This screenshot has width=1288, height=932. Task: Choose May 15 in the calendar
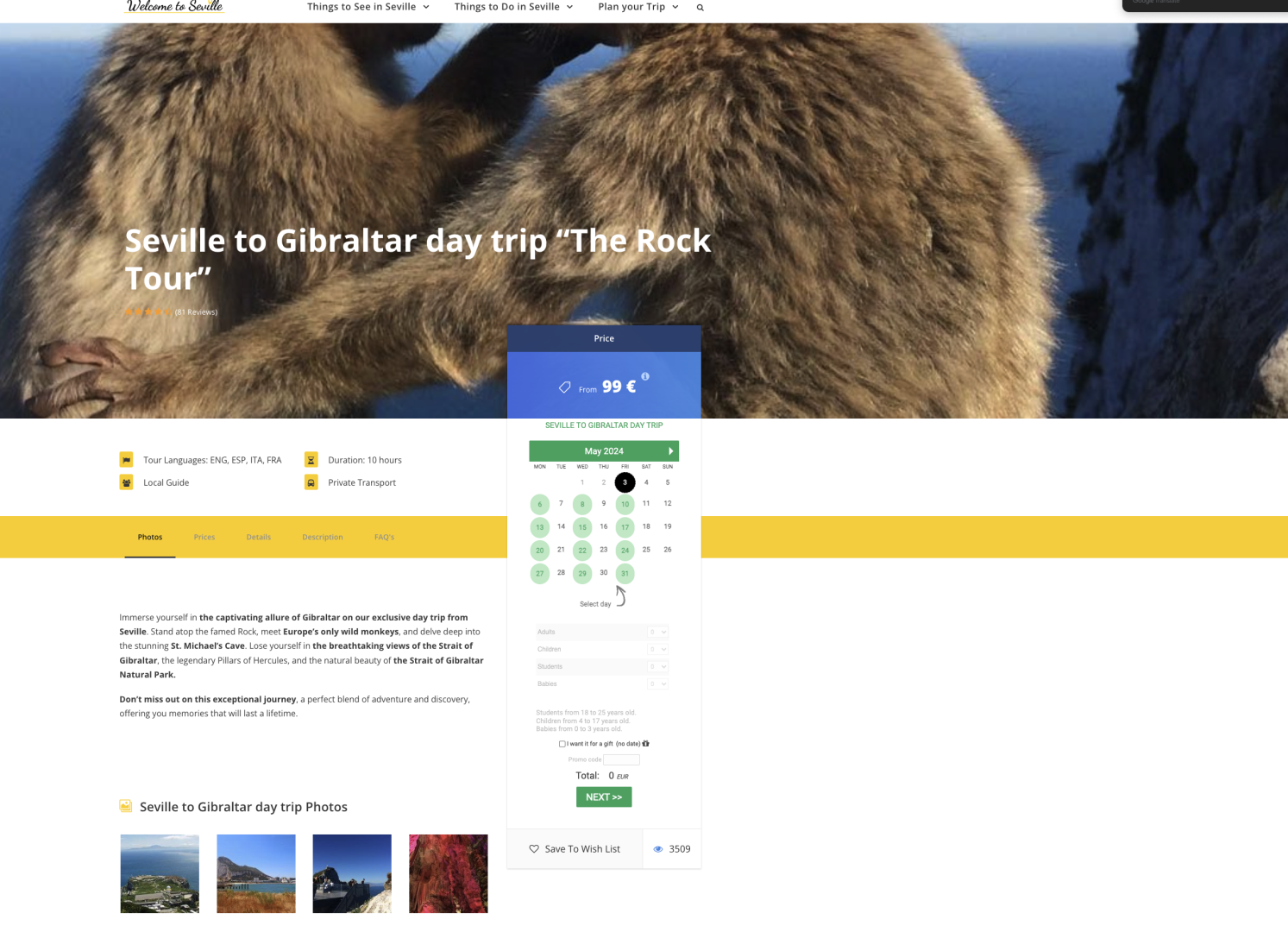582,527
